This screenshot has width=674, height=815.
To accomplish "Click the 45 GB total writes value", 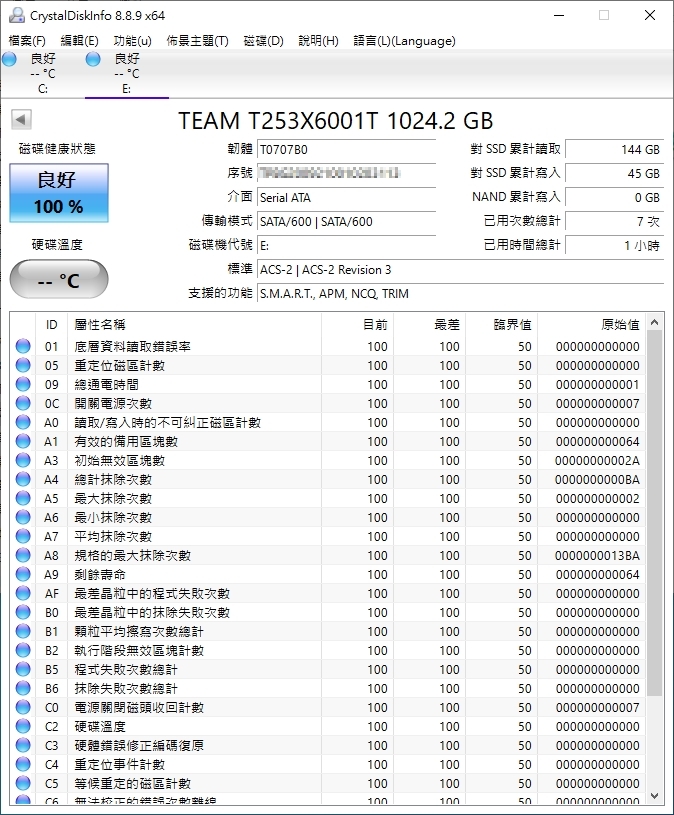I will pos(615,174).
